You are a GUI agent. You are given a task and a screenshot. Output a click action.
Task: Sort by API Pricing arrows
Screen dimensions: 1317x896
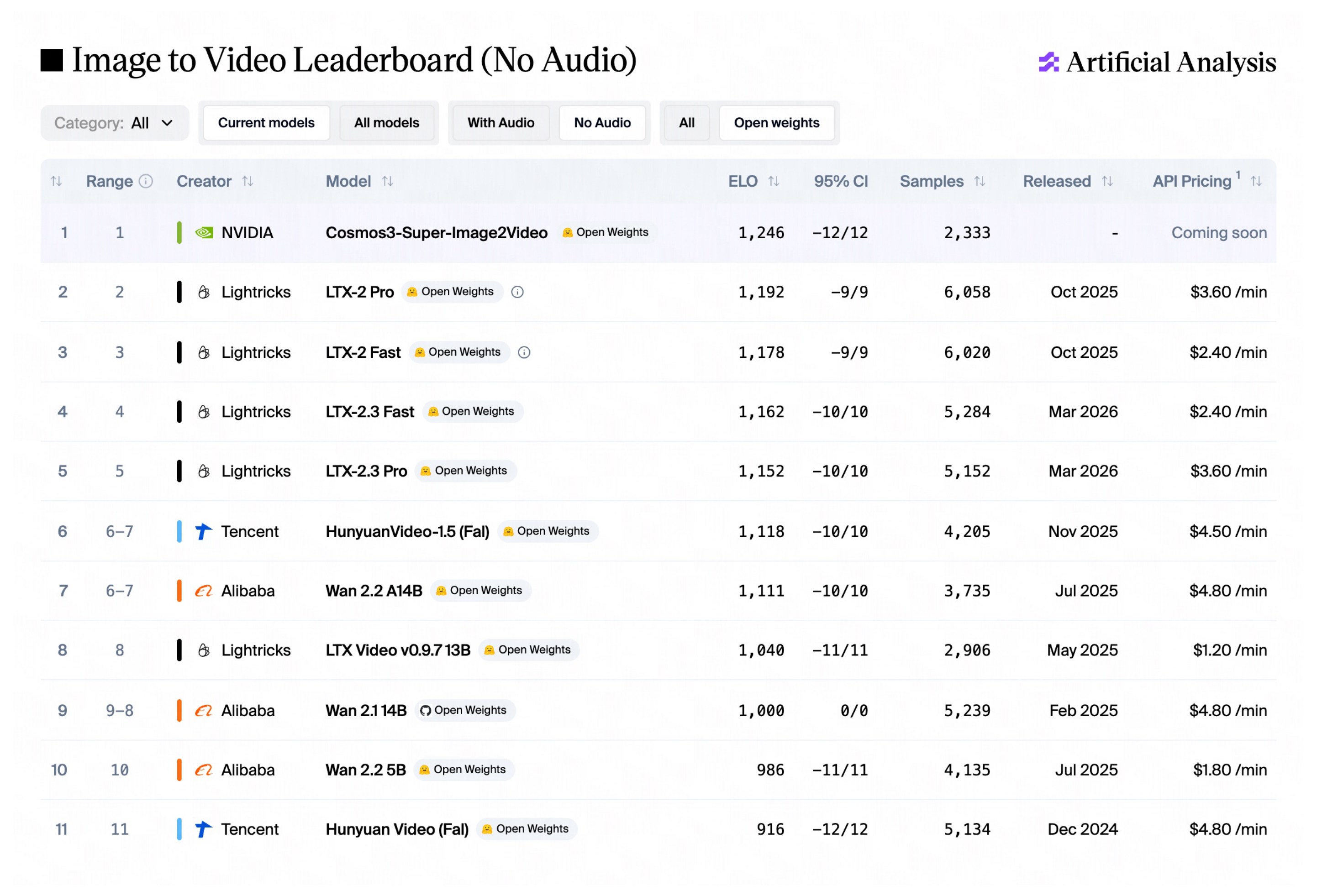pos(1256,181)
